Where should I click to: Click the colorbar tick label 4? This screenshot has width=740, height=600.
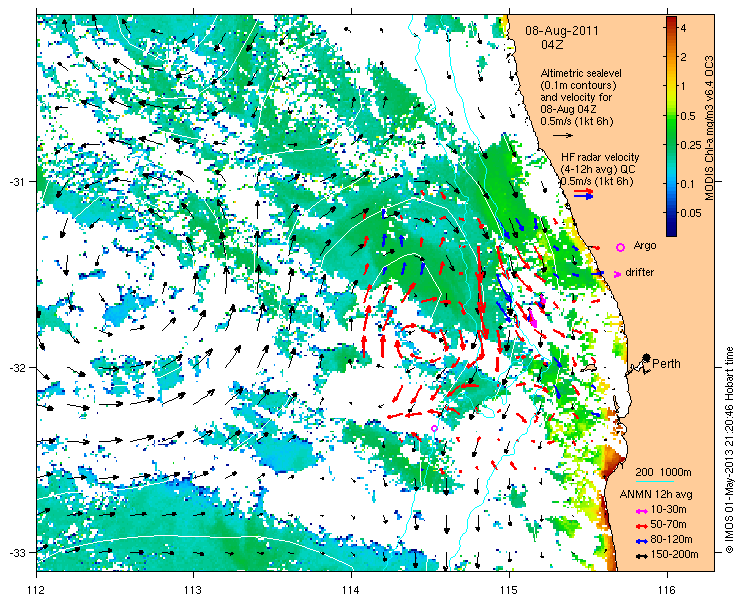[x=683, y=28]
